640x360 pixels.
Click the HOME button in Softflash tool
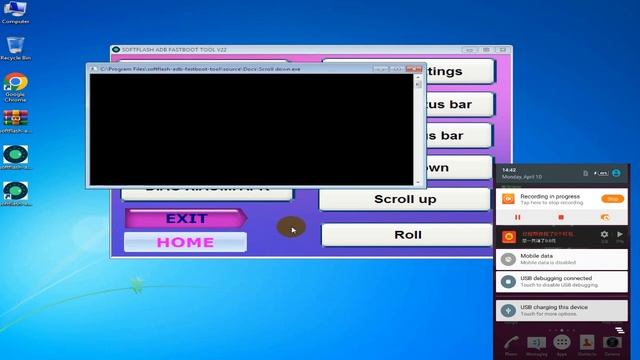coord(185,242)
